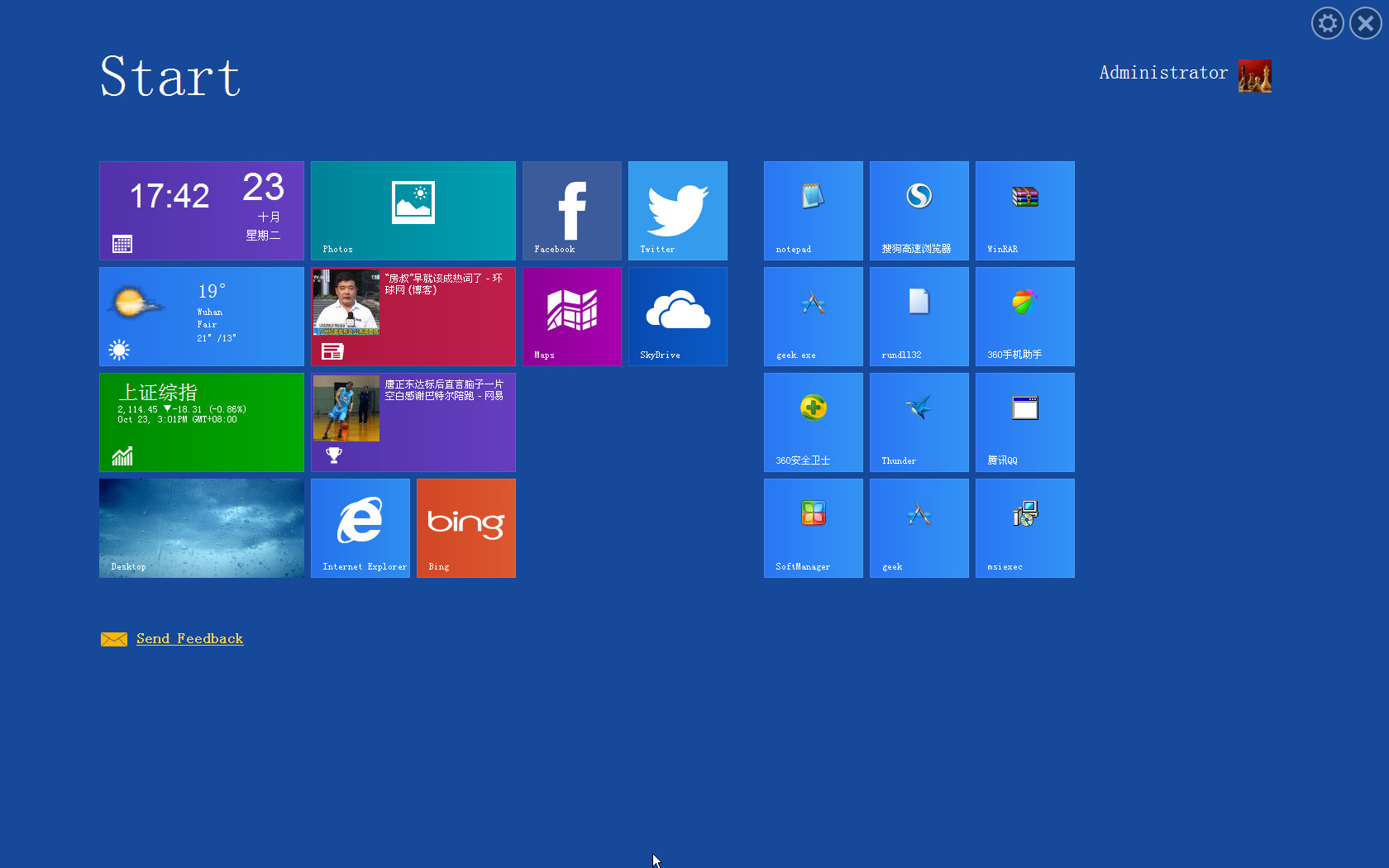Open the Bing tile

tap(466, 528)
